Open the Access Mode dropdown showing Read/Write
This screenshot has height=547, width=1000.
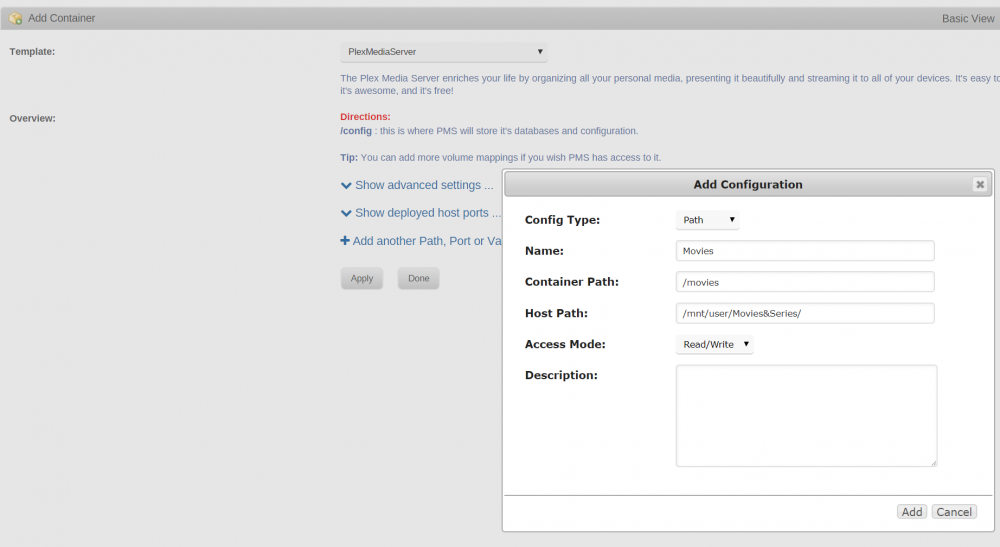(x=714, y=344)
